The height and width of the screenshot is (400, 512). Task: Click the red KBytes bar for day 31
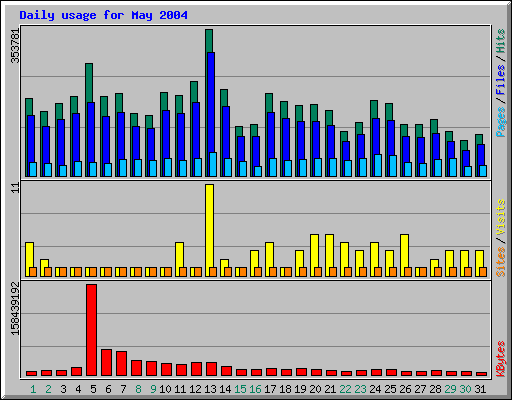pos(481,374)
